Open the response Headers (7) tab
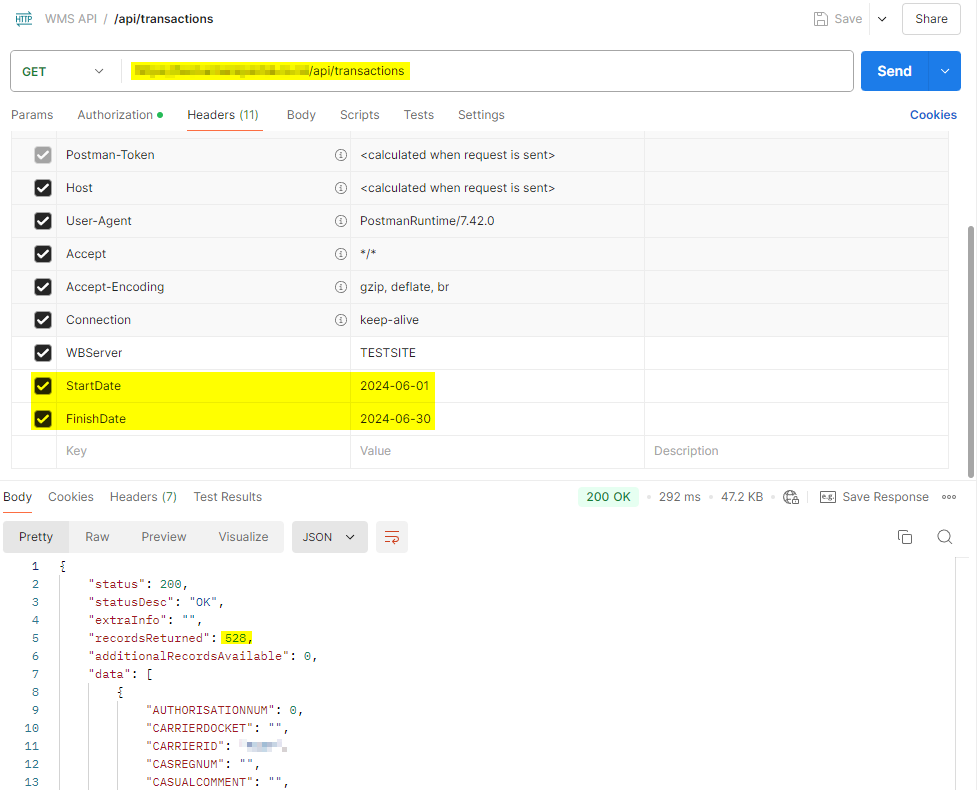The width and height of the screenshot is (978, 790). click(143, 497)
